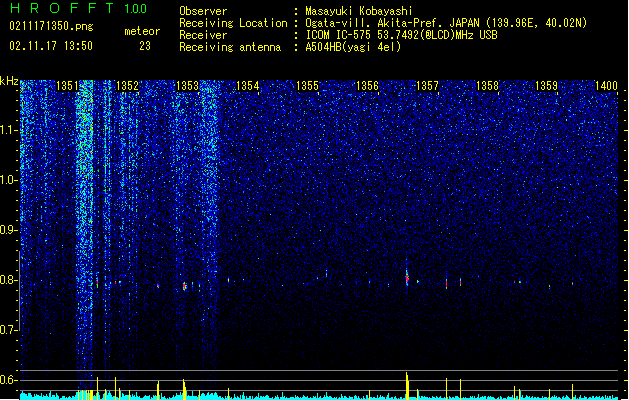Click the HROFFT 1.0.0 title text

[79, 8]
